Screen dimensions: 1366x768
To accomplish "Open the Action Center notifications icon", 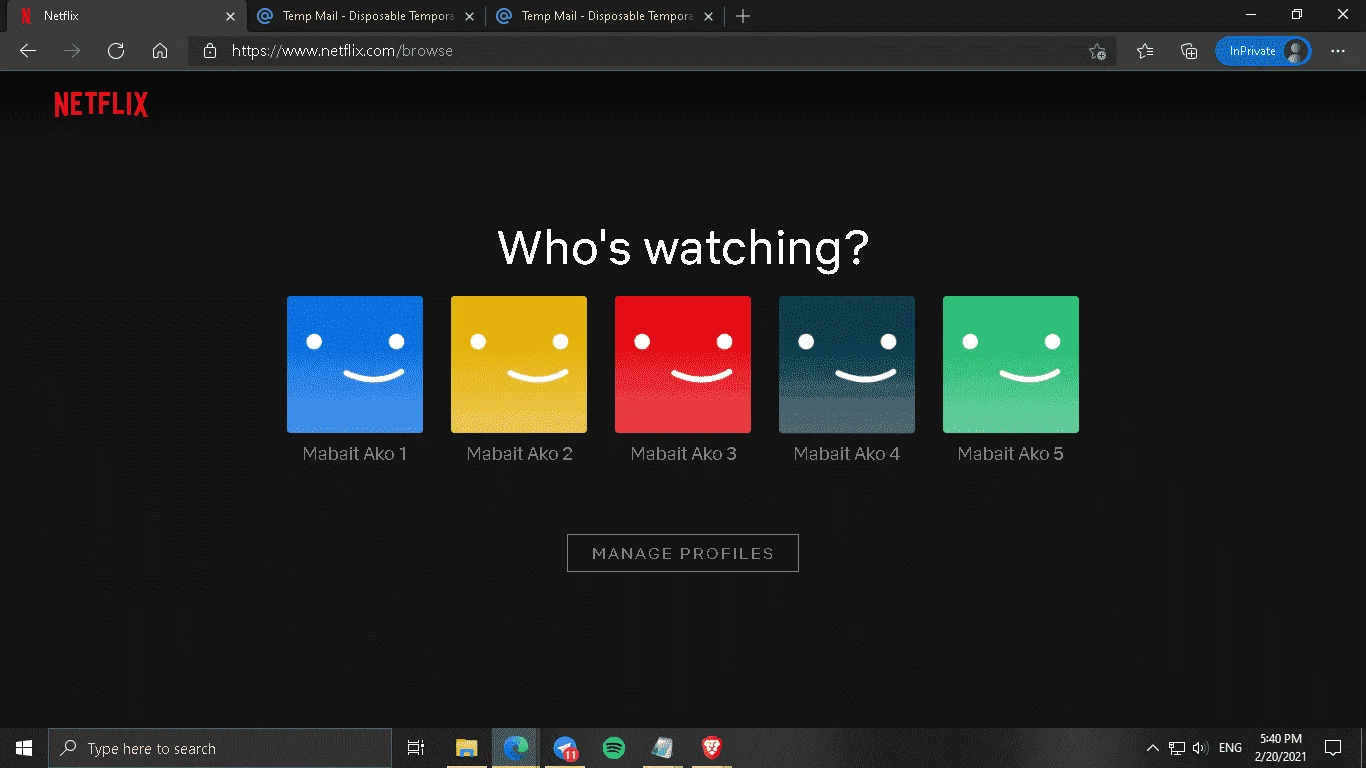I will click(1333, 748).
